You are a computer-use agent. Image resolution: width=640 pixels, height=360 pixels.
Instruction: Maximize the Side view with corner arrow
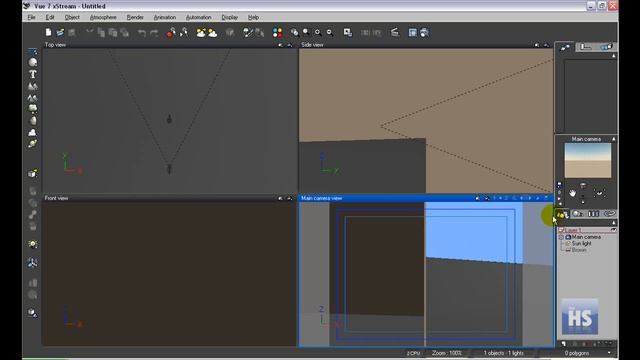click(x=547, y=45)
